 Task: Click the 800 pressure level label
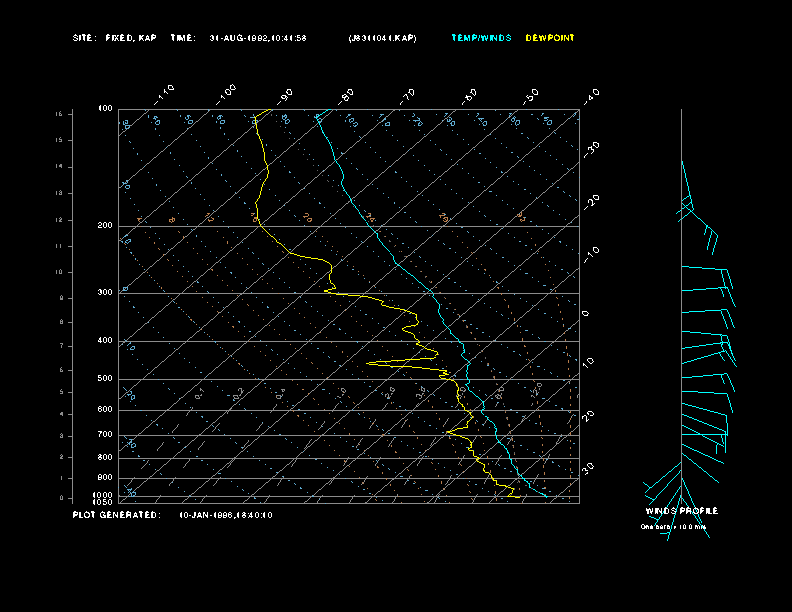click(x=105, y=457)
